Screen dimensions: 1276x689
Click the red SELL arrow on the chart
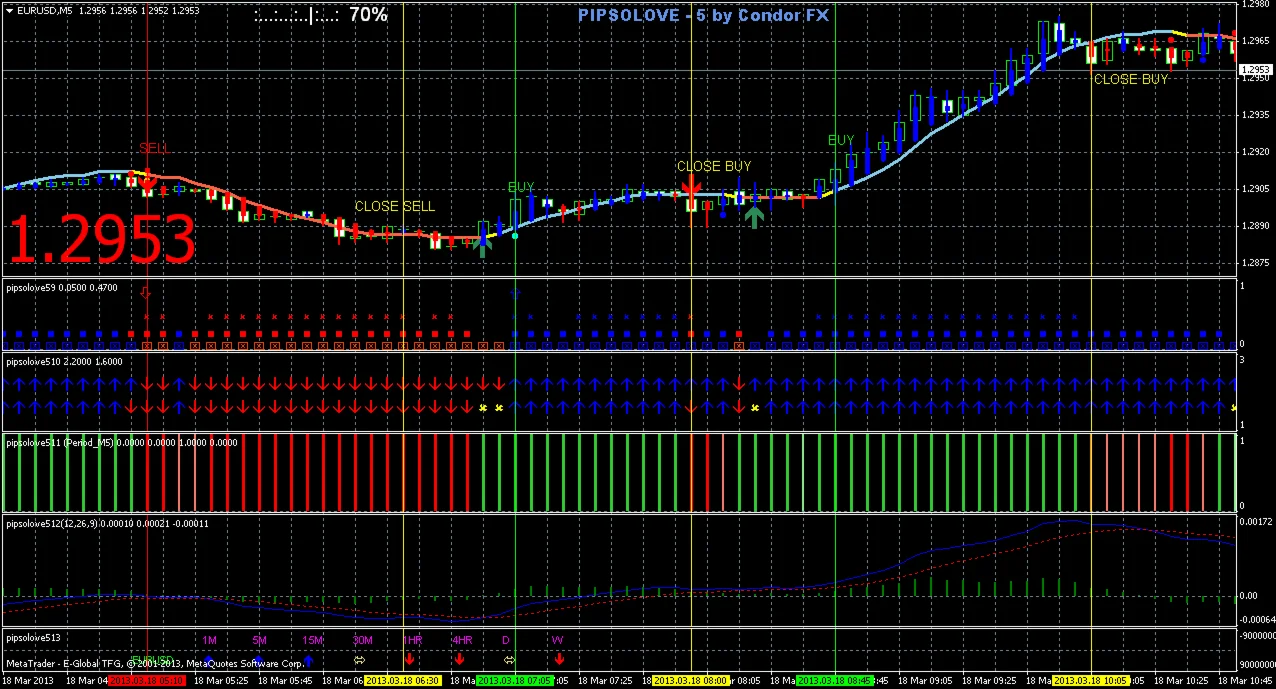point(147,183)
